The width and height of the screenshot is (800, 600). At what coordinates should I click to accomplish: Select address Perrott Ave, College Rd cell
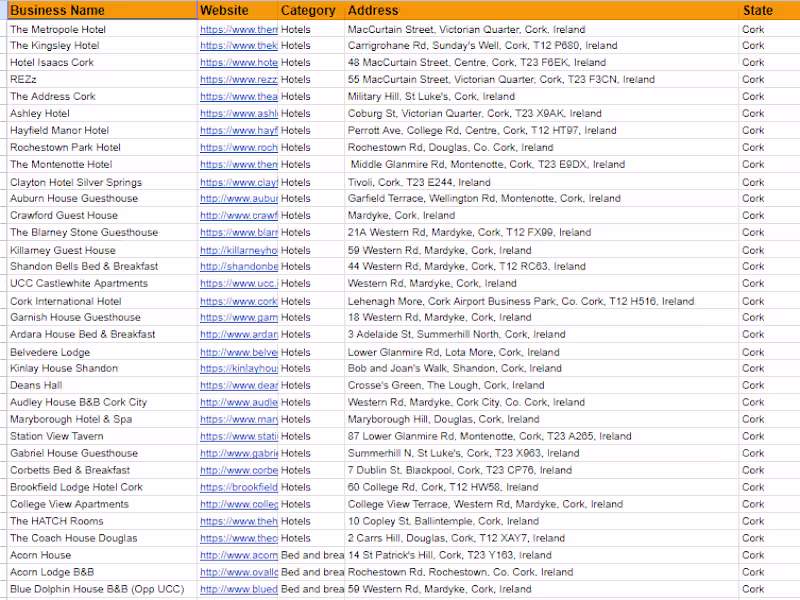pos(542,131)
